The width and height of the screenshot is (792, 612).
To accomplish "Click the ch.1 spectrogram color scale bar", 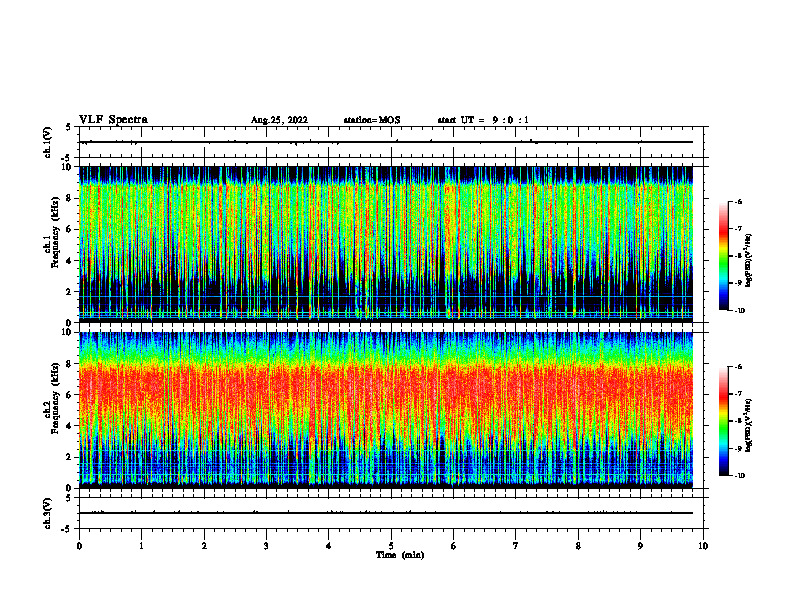I will tap(723, 256).
